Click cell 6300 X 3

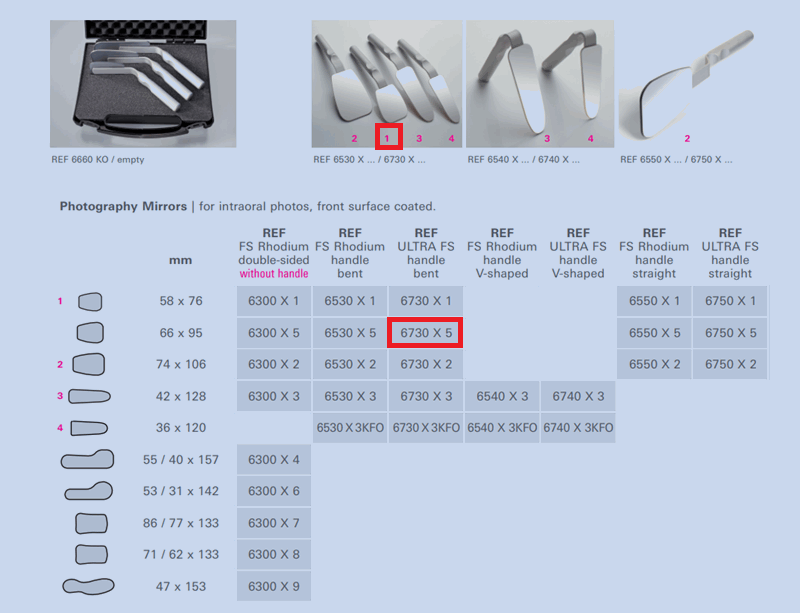pyautogui.click(x=274, y=396)
